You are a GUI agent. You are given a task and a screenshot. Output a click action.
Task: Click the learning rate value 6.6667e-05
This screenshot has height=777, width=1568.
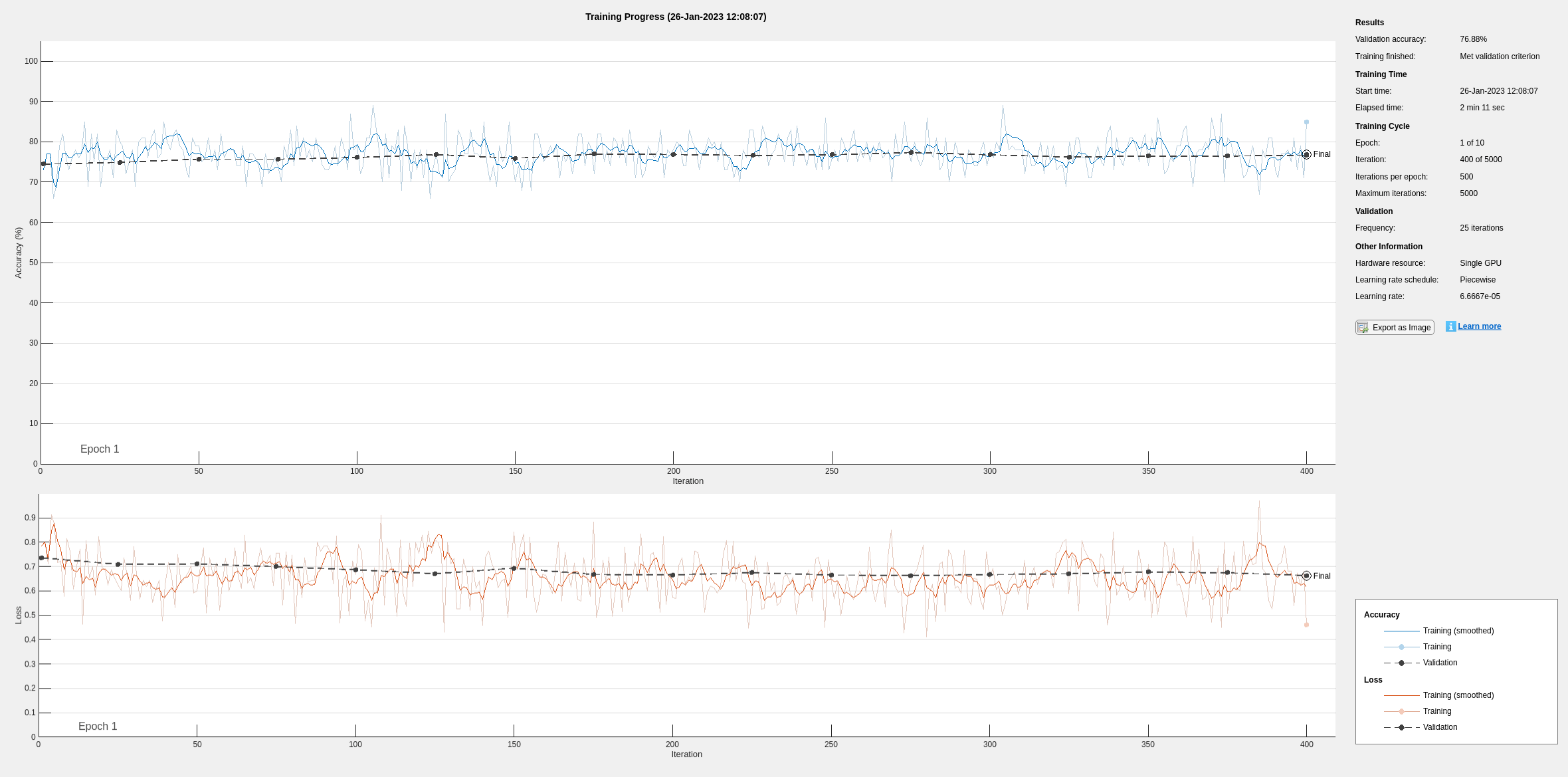[x=1480, y=296]
